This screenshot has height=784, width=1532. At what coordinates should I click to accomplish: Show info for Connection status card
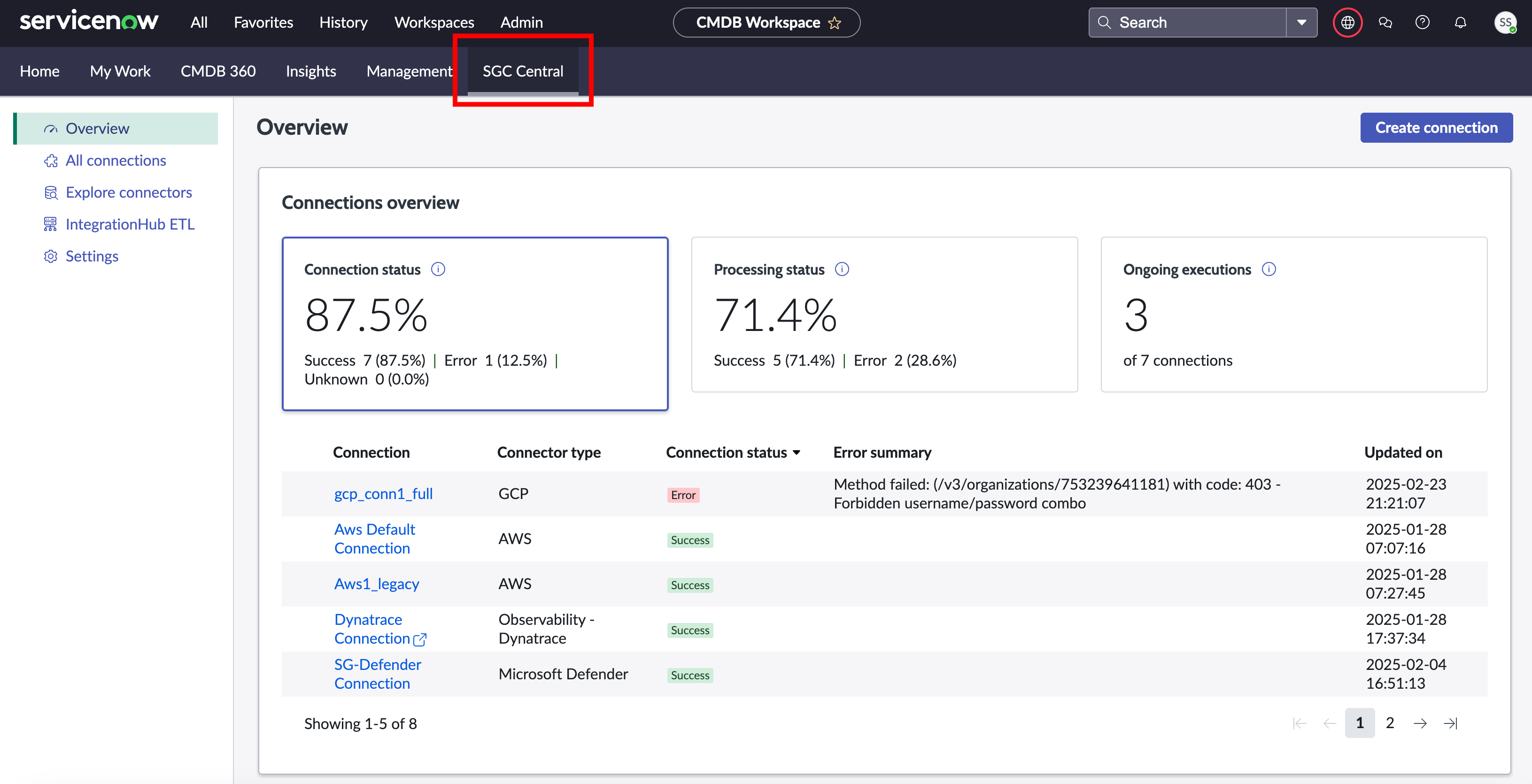pyautogui.click(x=438, y=269)
